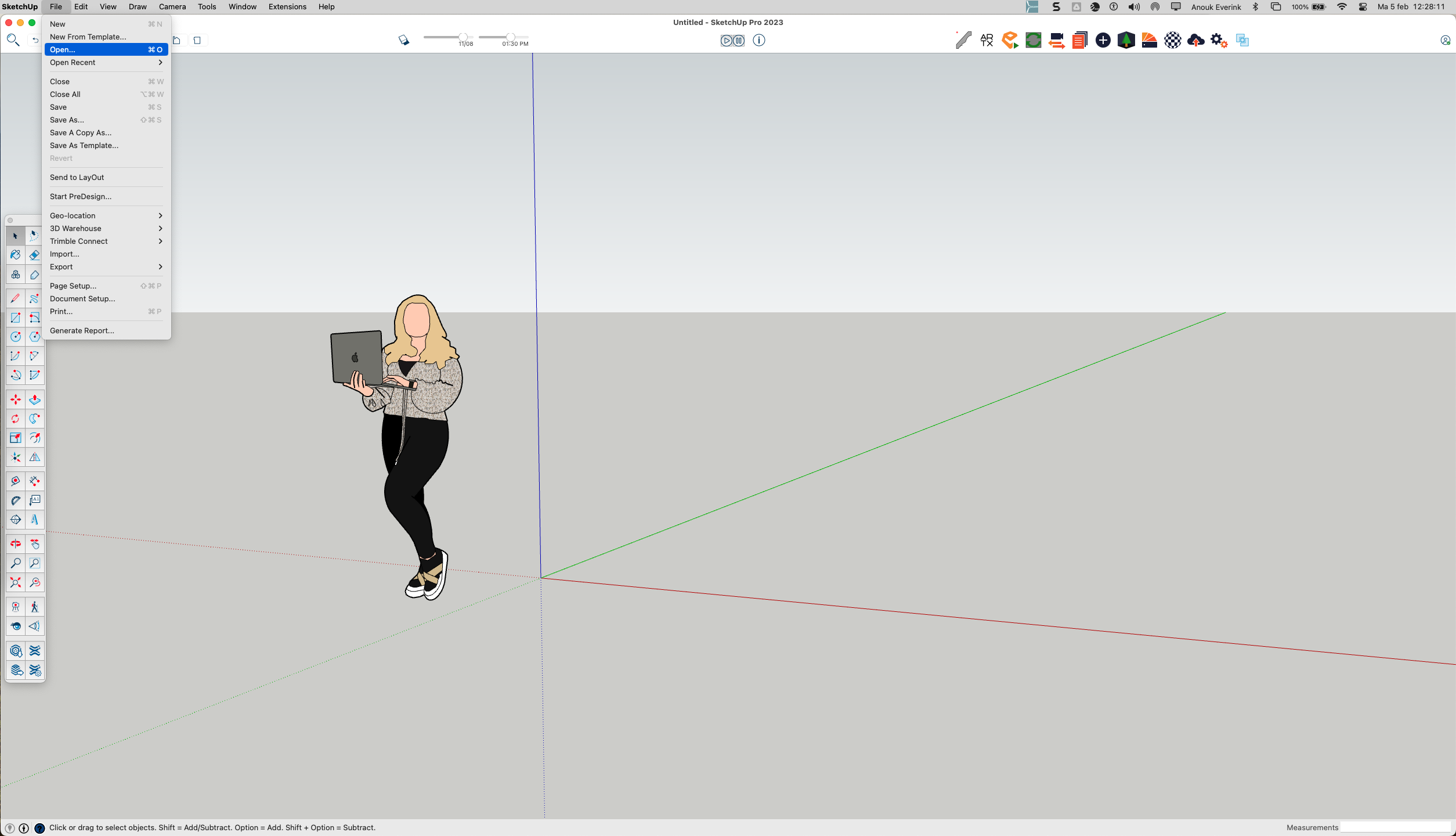
Task: Click Generate Report...
Action: (x=82, y=331)
